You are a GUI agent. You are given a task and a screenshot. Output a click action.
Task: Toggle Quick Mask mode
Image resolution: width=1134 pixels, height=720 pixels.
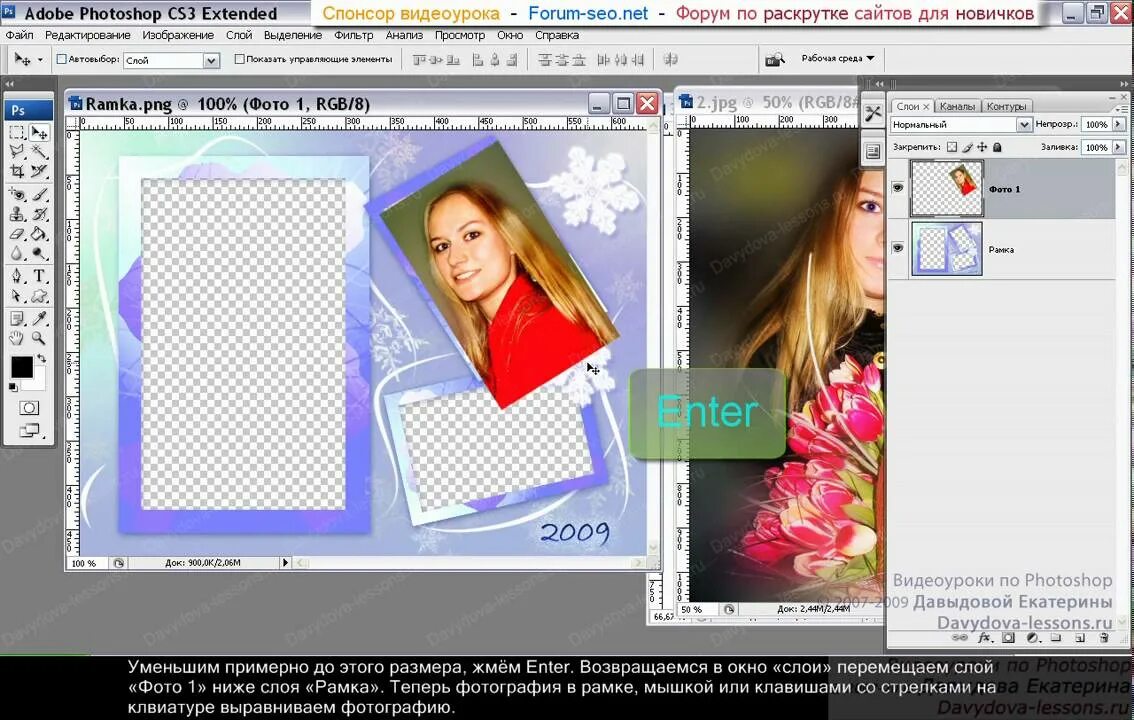(29, 408)
